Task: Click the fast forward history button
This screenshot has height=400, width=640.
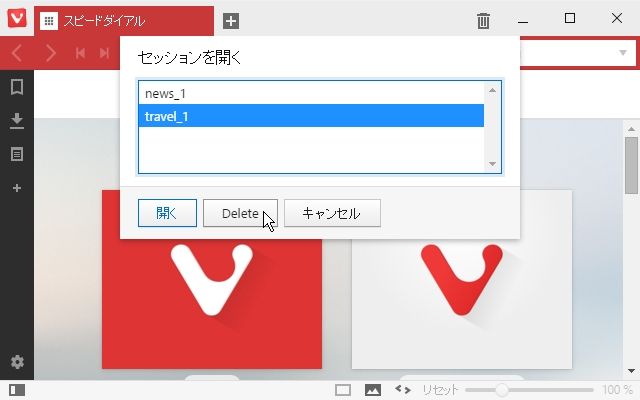Action: coord(104,53)
